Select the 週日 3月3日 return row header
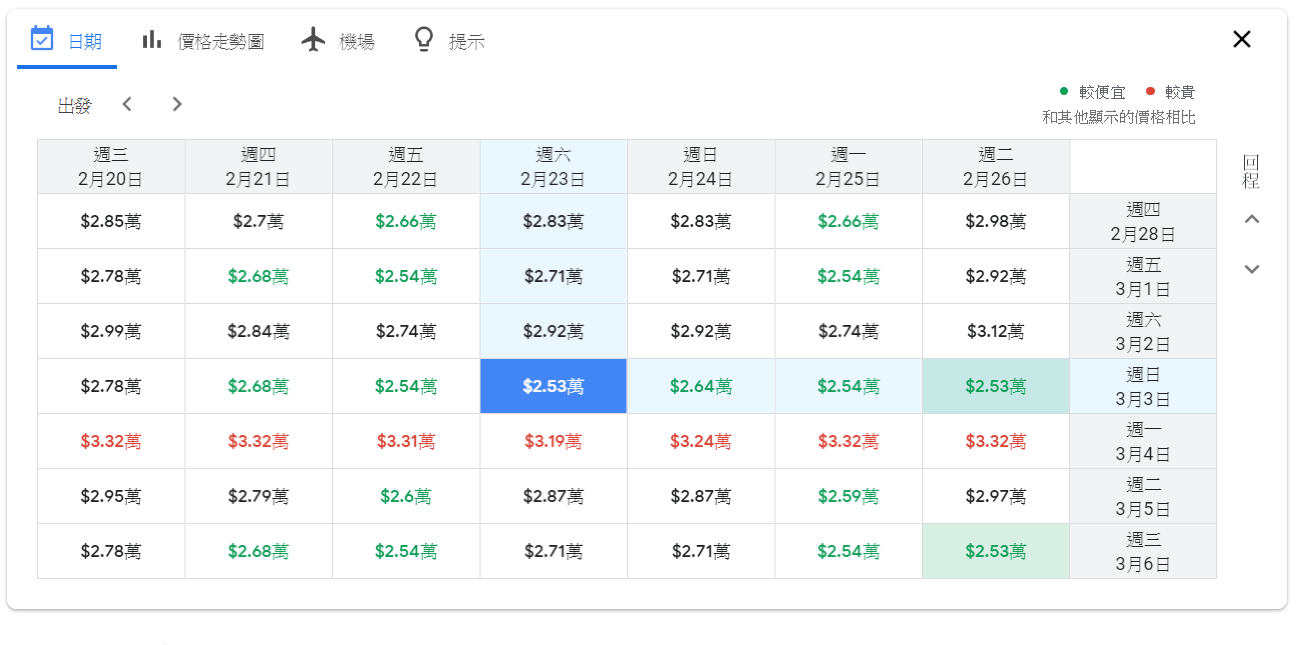The height and width of the screenshot is (645, 1315). pyautogui.click(x=1143, y=386)
